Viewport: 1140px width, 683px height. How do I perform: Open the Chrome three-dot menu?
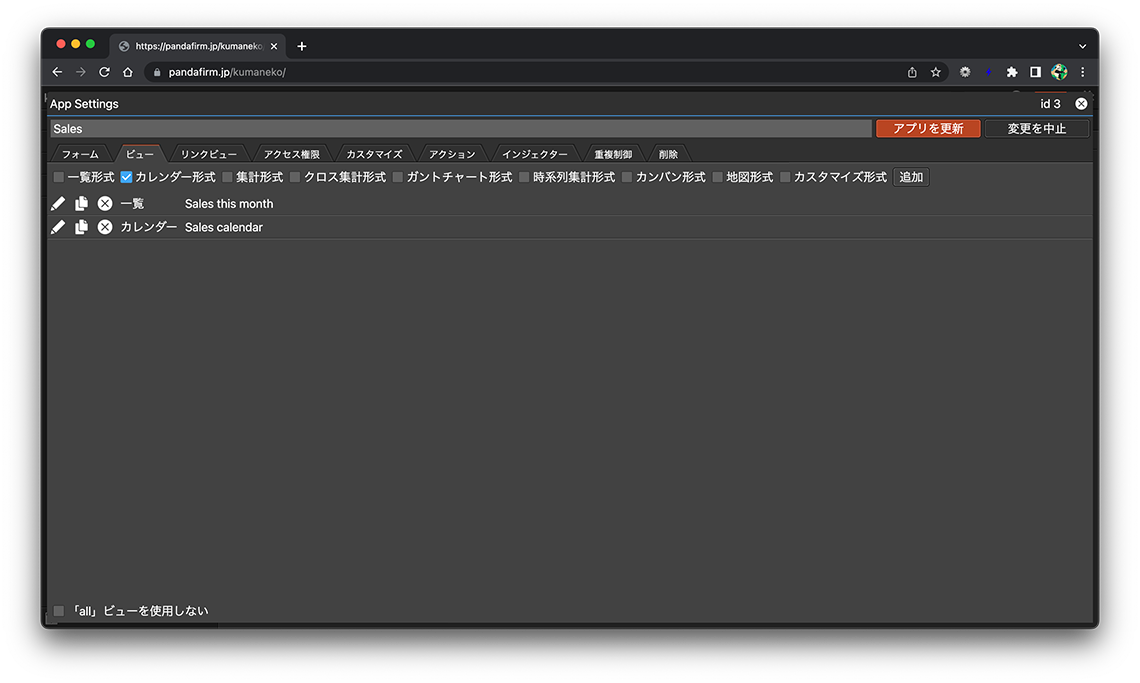[x=1082, y=72]
